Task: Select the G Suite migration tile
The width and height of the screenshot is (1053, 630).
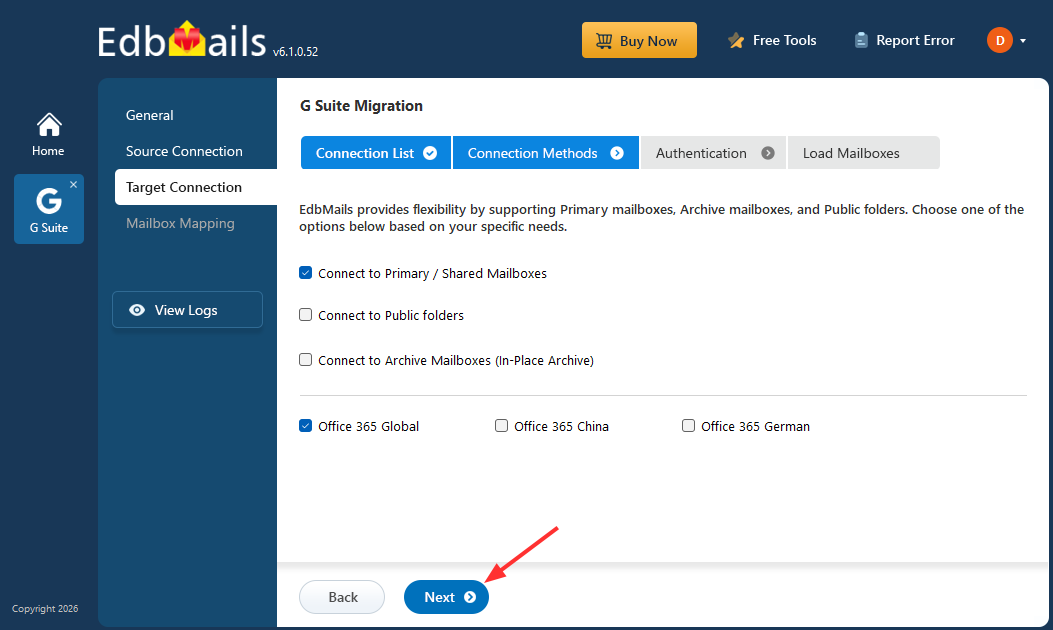Action: tap(48, 209)
